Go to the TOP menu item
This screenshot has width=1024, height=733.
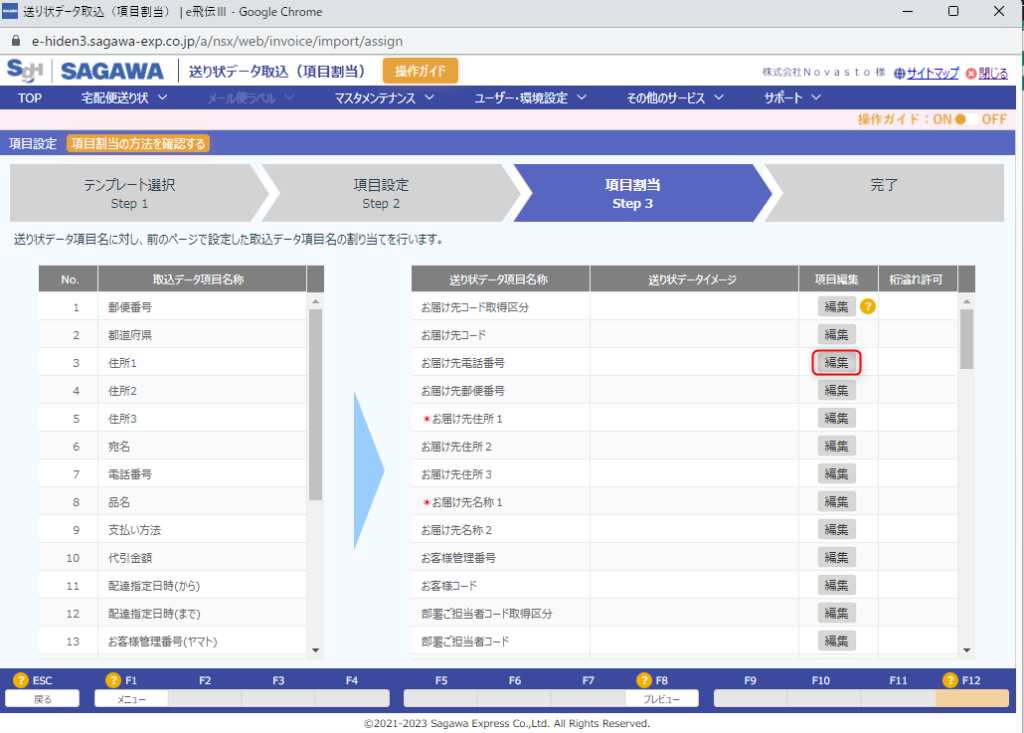[29, 98]
